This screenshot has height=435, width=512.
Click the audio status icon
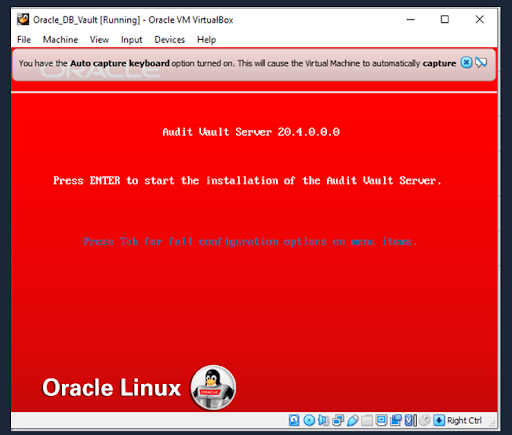(323, 420)
